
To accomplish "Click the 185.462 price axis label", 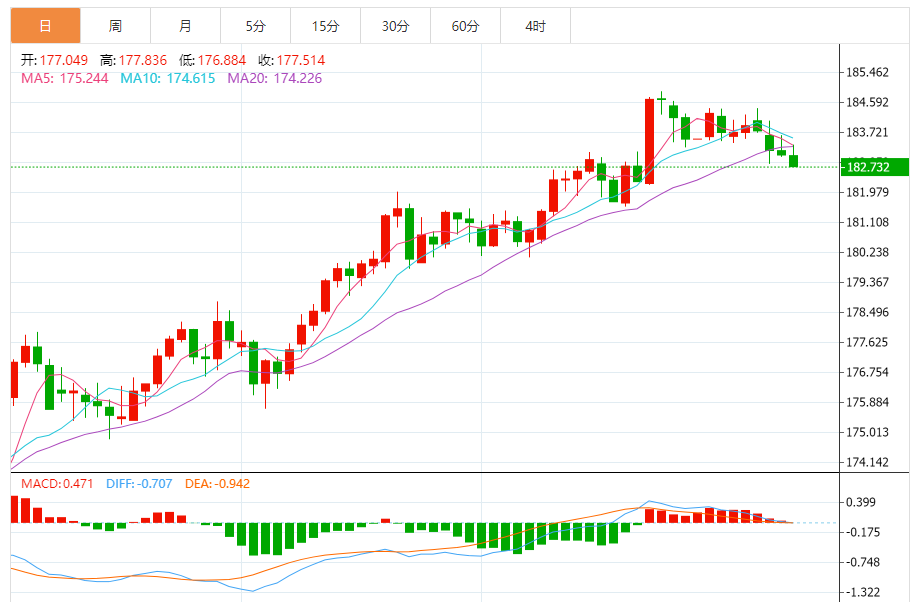I will [x=868, y=73].
